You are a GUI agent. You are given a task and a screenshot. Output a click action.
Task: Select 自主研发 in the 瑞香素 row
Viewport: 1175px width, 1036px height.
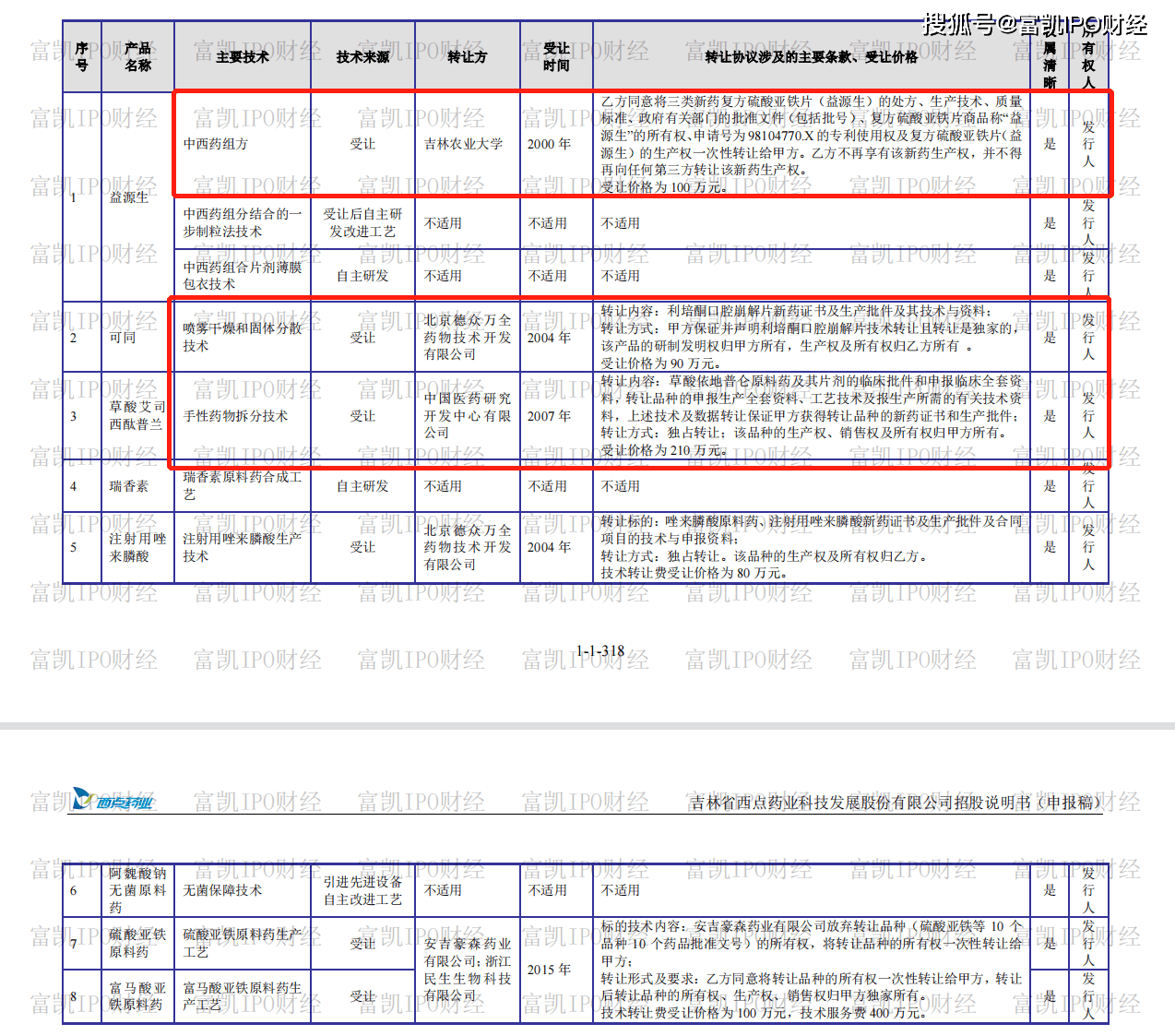click(x=362, y=486)
